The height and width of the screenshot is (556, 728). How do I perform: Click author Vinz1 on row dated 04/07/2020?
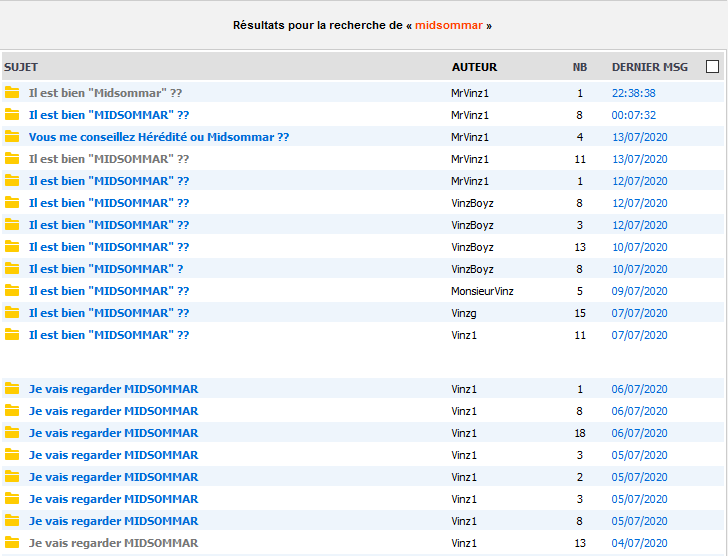click(464, 543)
